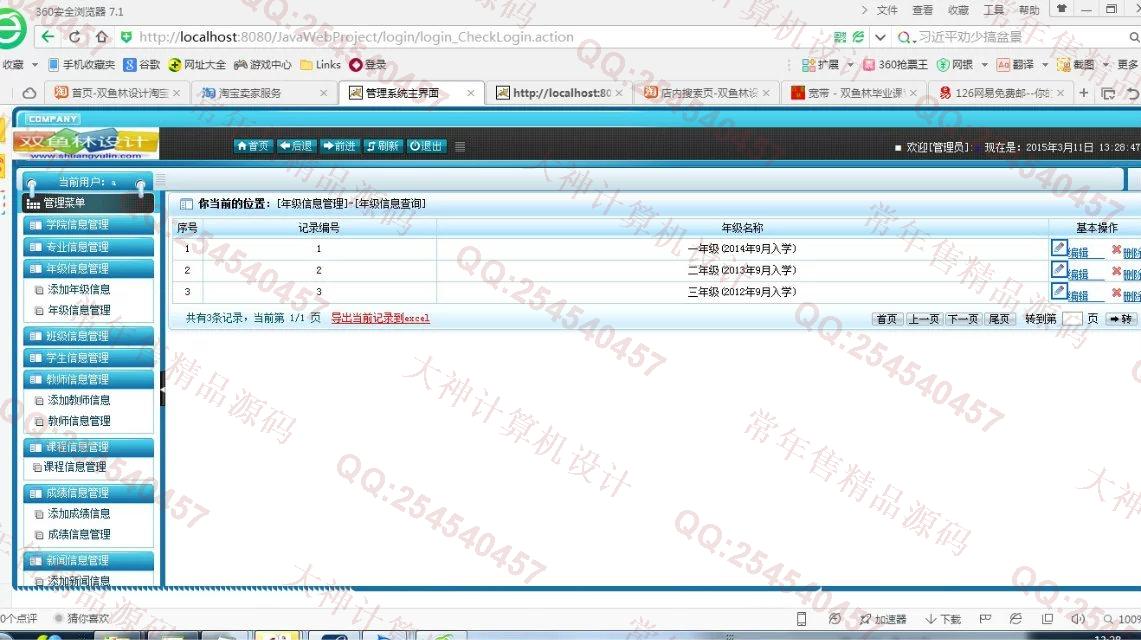Screen dimensions: 1141x640
Task: Click the 刷新 button in app toolbar
Action: (x=383, y=146)
